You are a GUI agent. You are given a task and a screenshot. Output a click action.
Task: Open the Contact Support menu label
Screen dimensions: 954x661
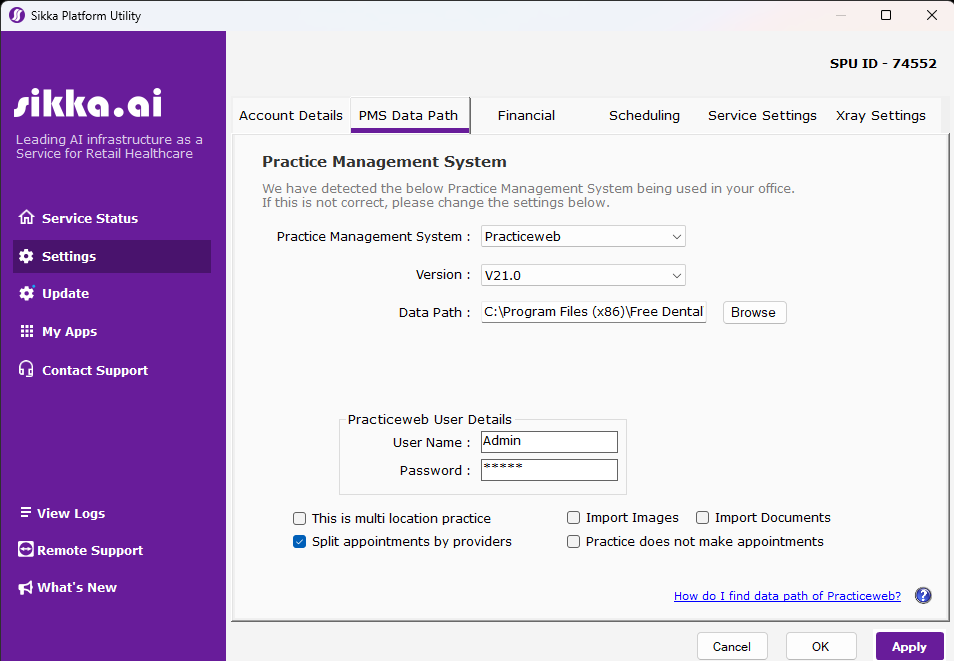tap(95, 370)
